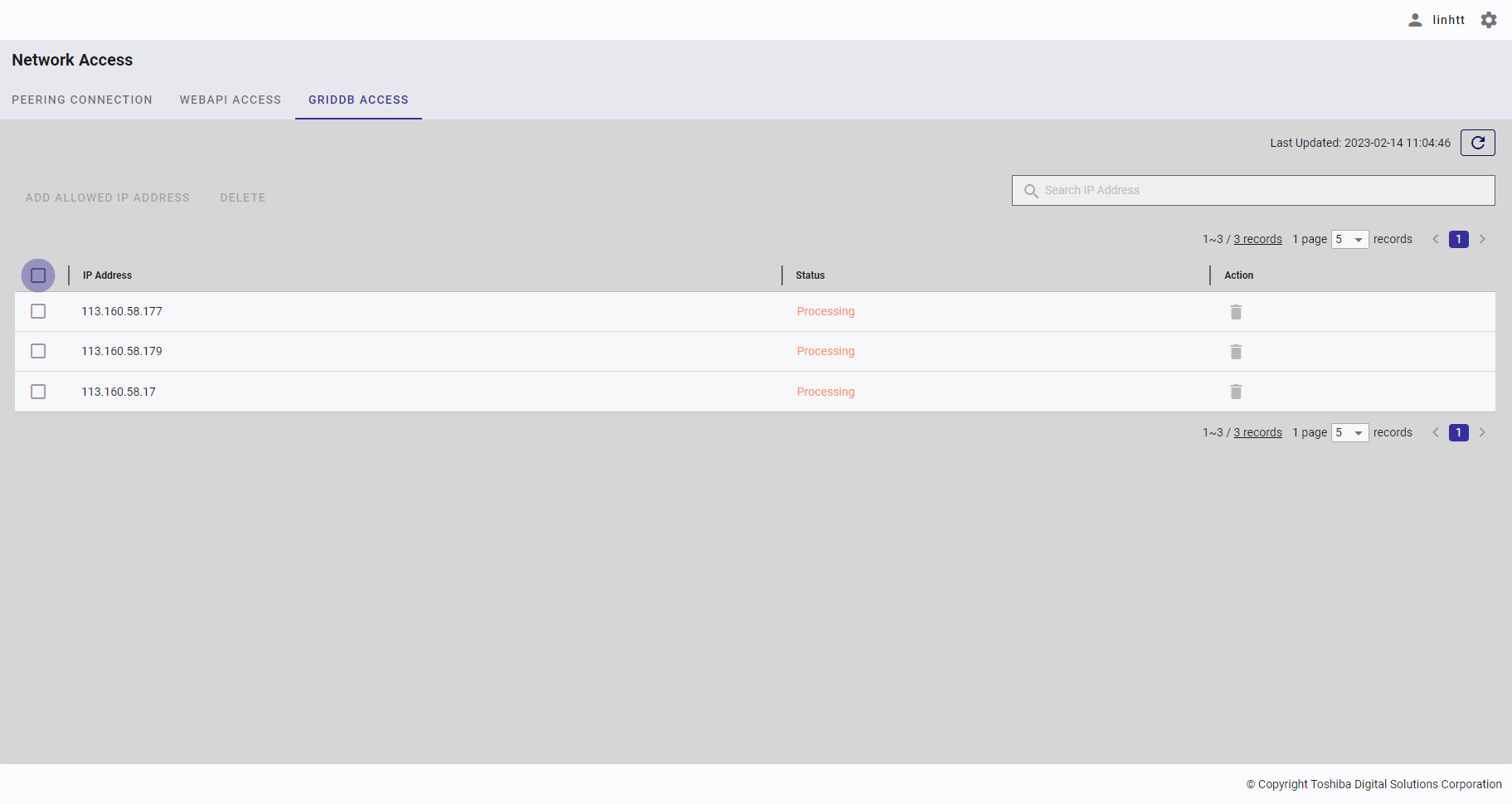Toggle the select-all checkbox in table header
Viewport: 1512px width, 804px height.
38,275
